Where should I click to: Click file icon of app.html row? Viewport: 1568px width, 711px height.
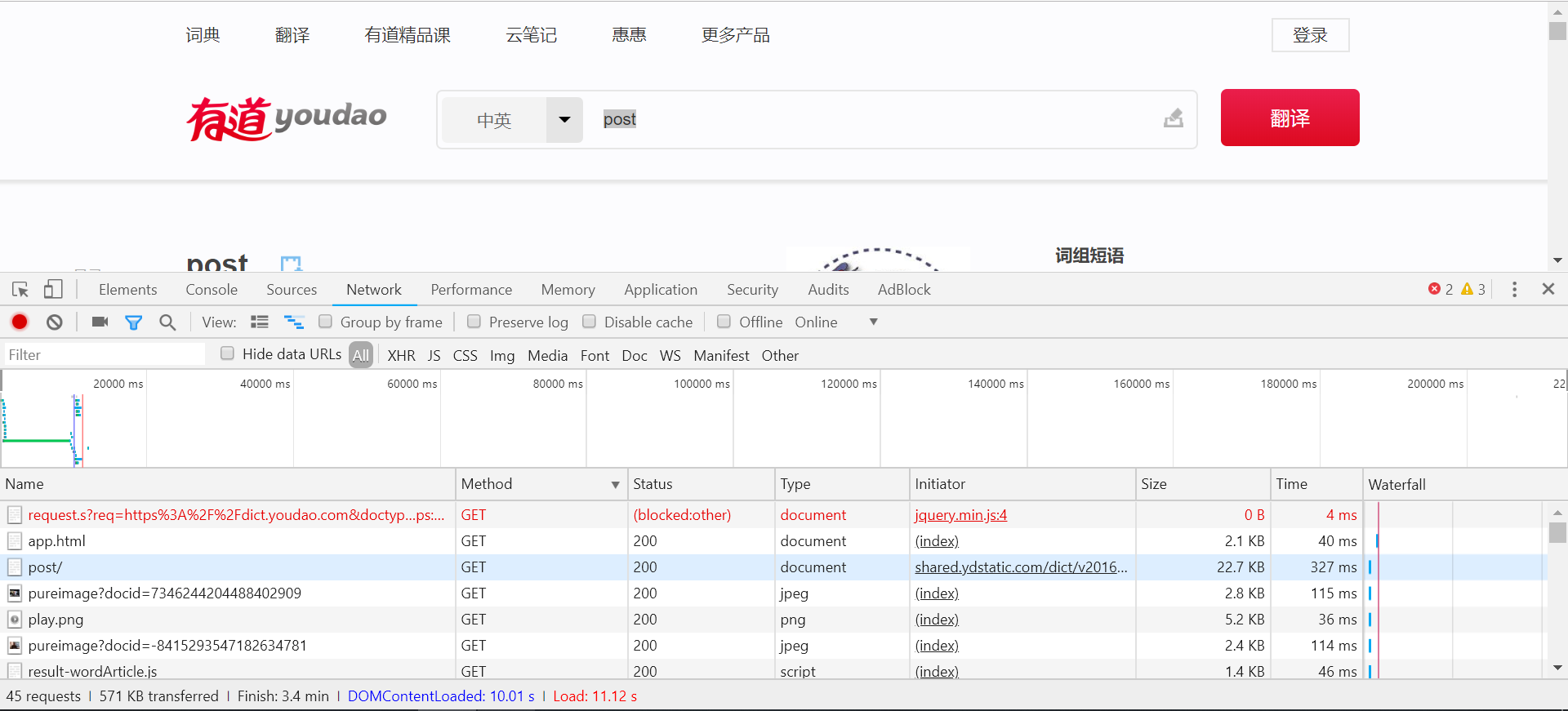point(15,541)
